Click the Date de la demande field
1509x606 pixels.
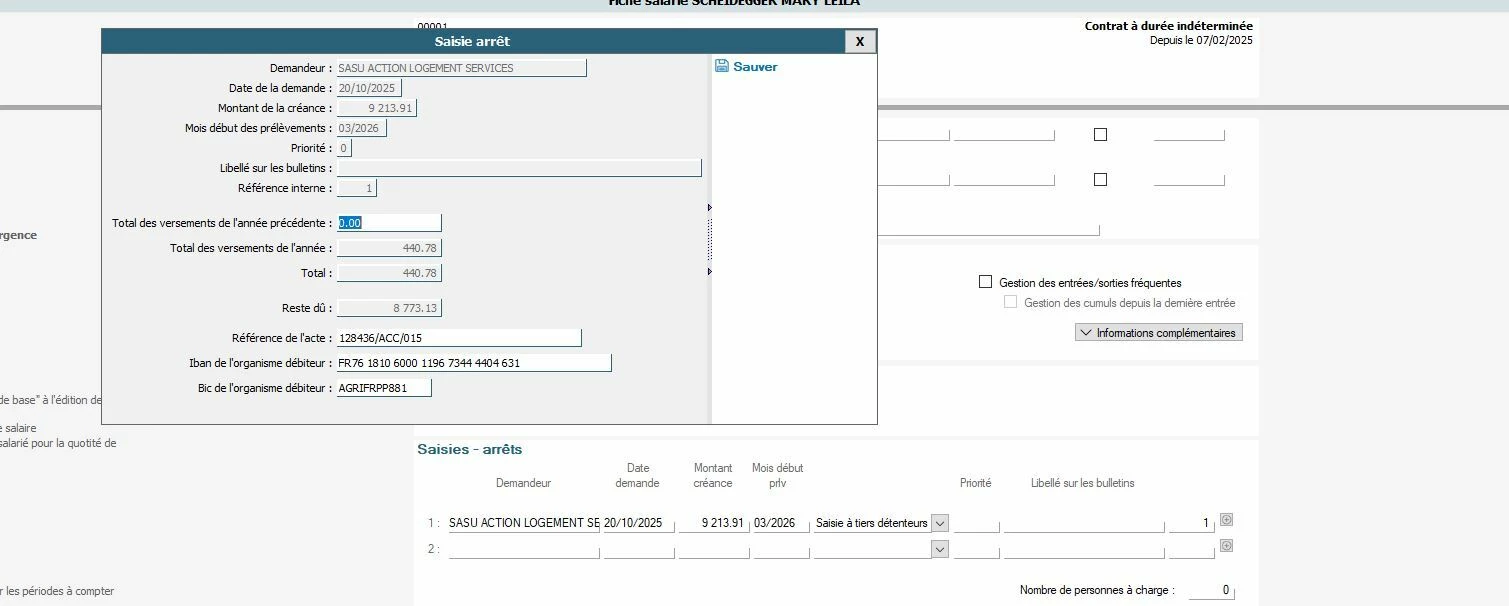369,88
